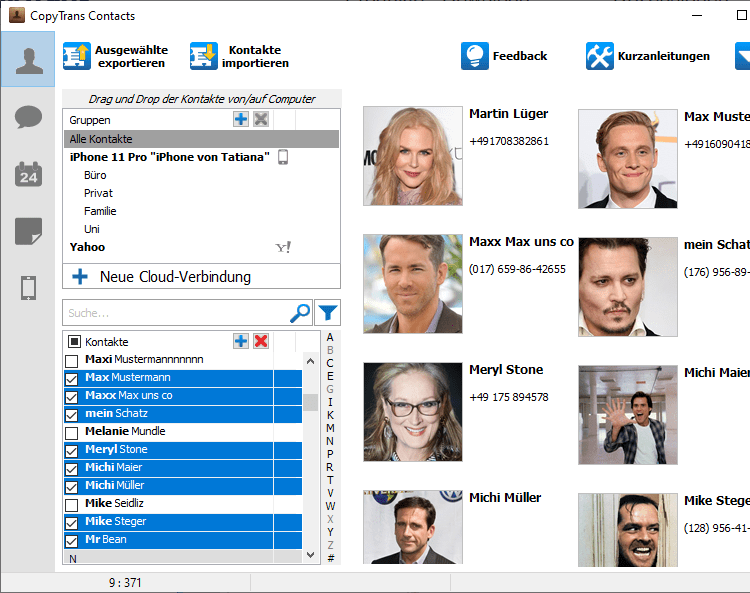The image size is (750, 593).
Task: Select Alle Kontakte group
Action: point(201,139)
